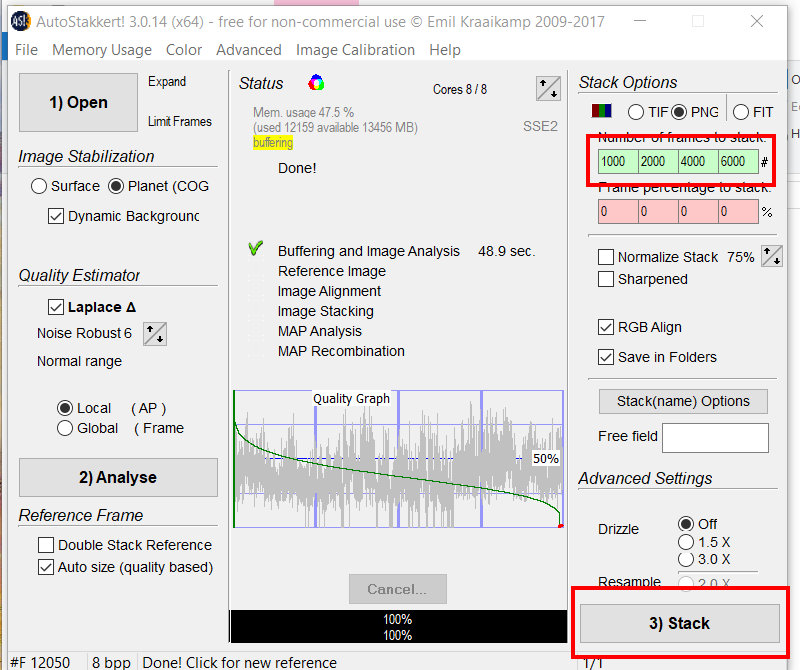The image size is (800, 670).
Task: Click the third frame percentage field
Action: [x=698, y=212]
